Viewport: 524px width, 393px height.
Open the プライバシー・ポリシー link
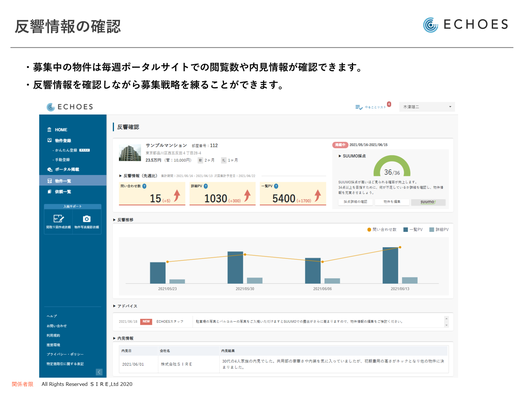pos(65,354)
